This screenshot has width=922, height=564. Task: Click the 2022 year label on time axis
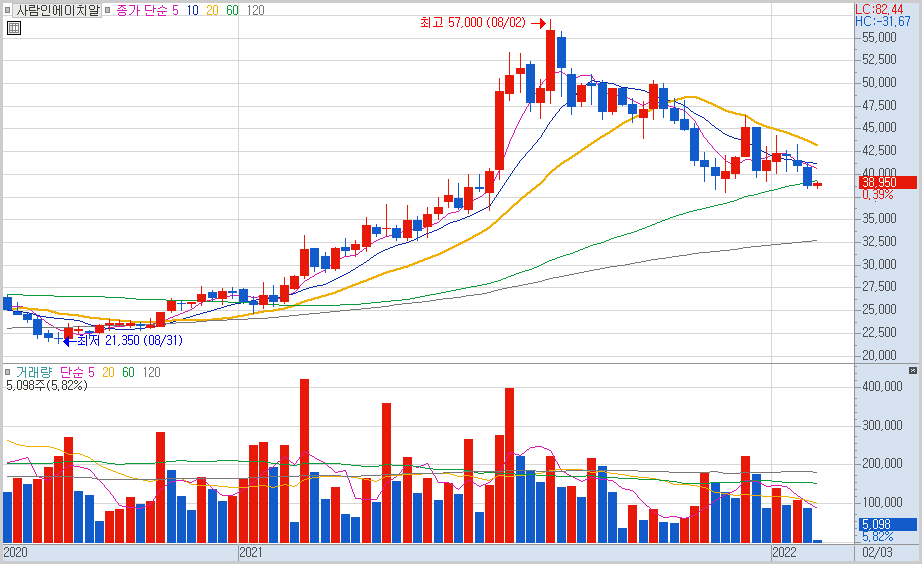tap(784, 552)
